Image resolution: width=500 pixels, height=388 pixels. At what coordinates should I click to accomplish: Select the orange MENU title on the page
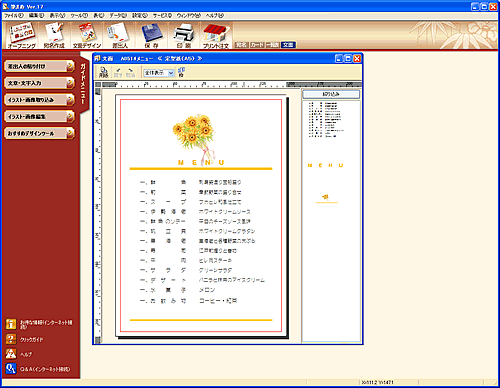[x=201, y=163]
